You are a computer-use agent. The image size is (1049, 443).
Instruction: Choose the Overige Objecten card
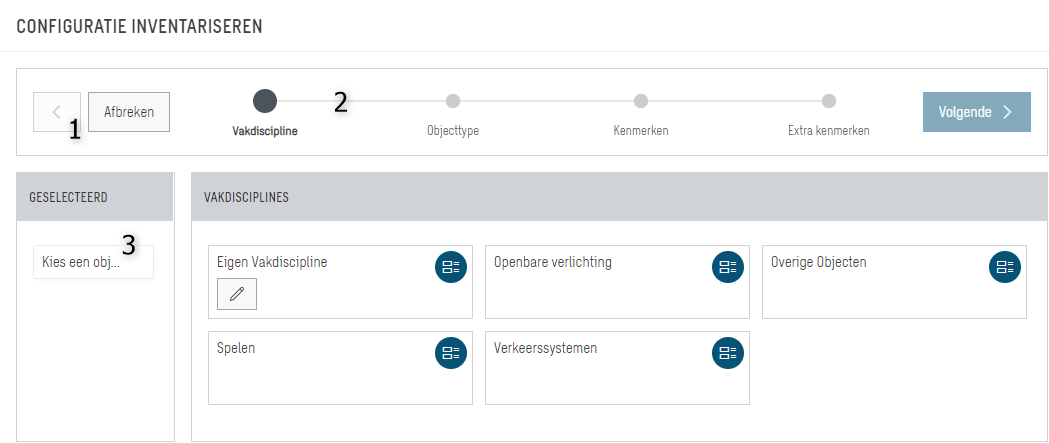[x=894, y=282]
